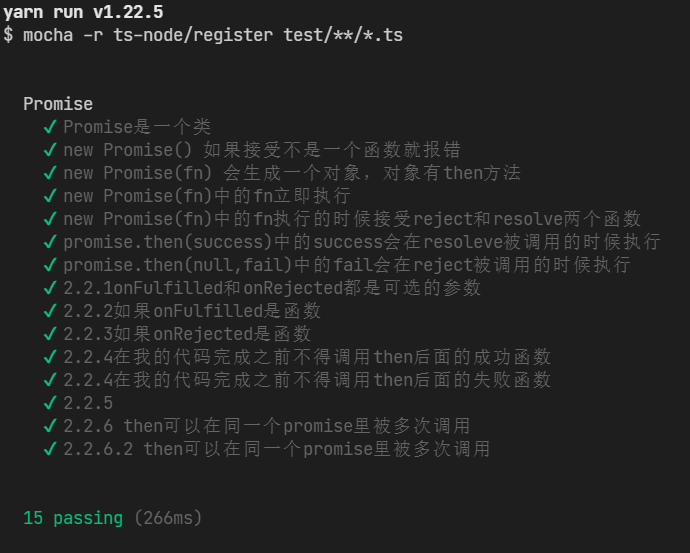Click the '(266ms)' duration text
Image resolution: width=690 pixels, height=553 pixels.
(168, 518)
